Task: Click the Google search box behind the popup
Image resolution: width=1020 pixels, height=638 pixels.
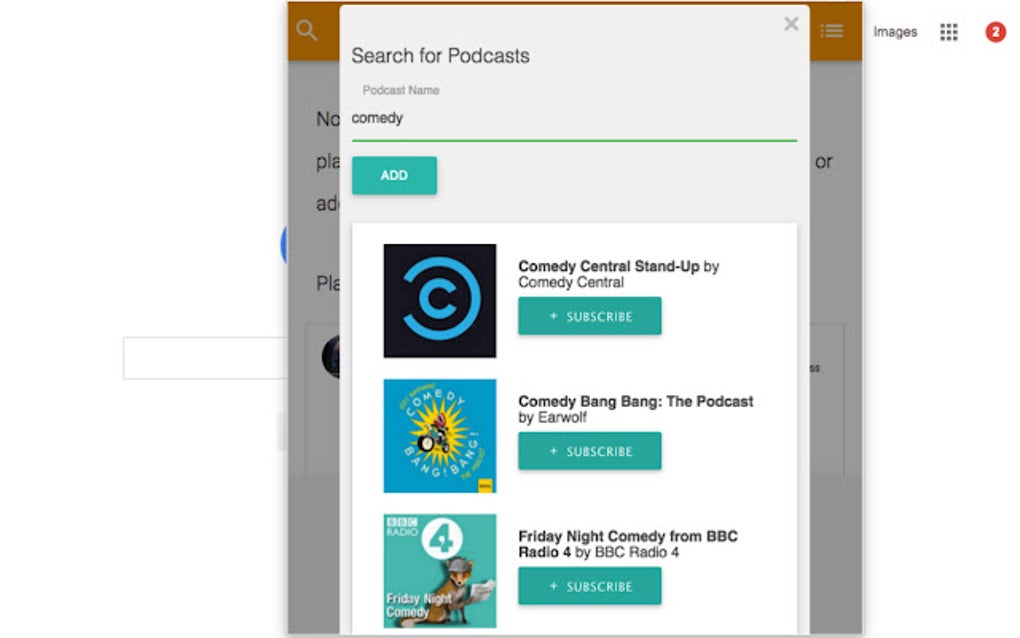Action: tap(205, 358)
